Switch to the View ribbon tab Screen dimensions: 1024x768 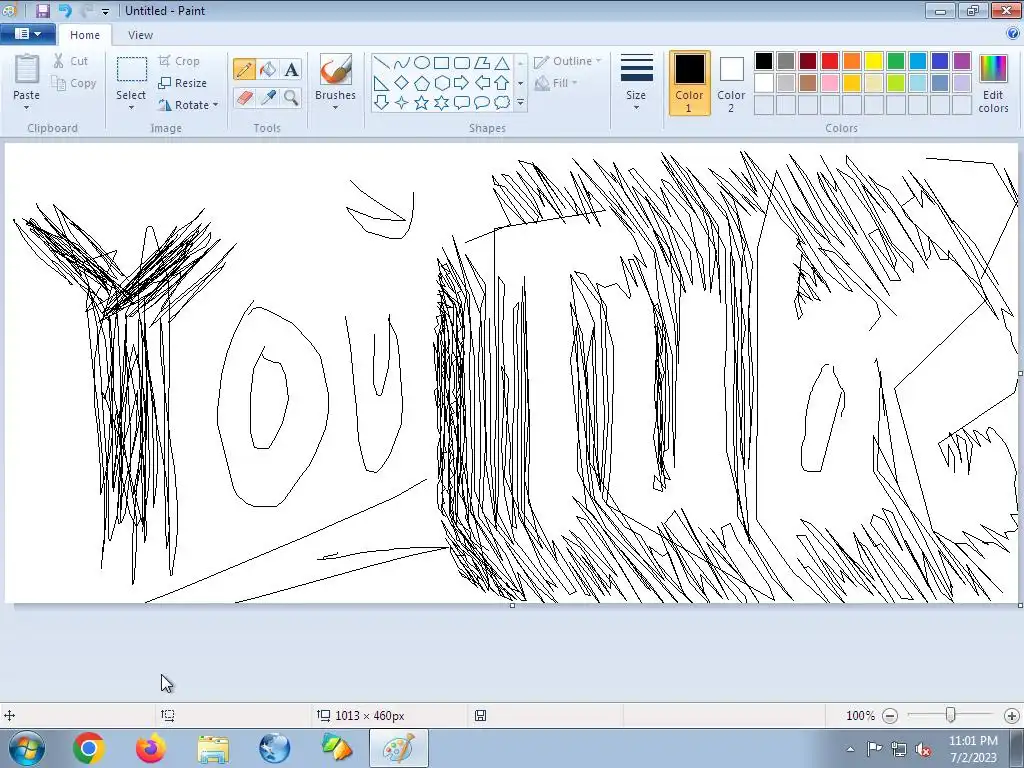pyautogui.click(x=140, y=35)
